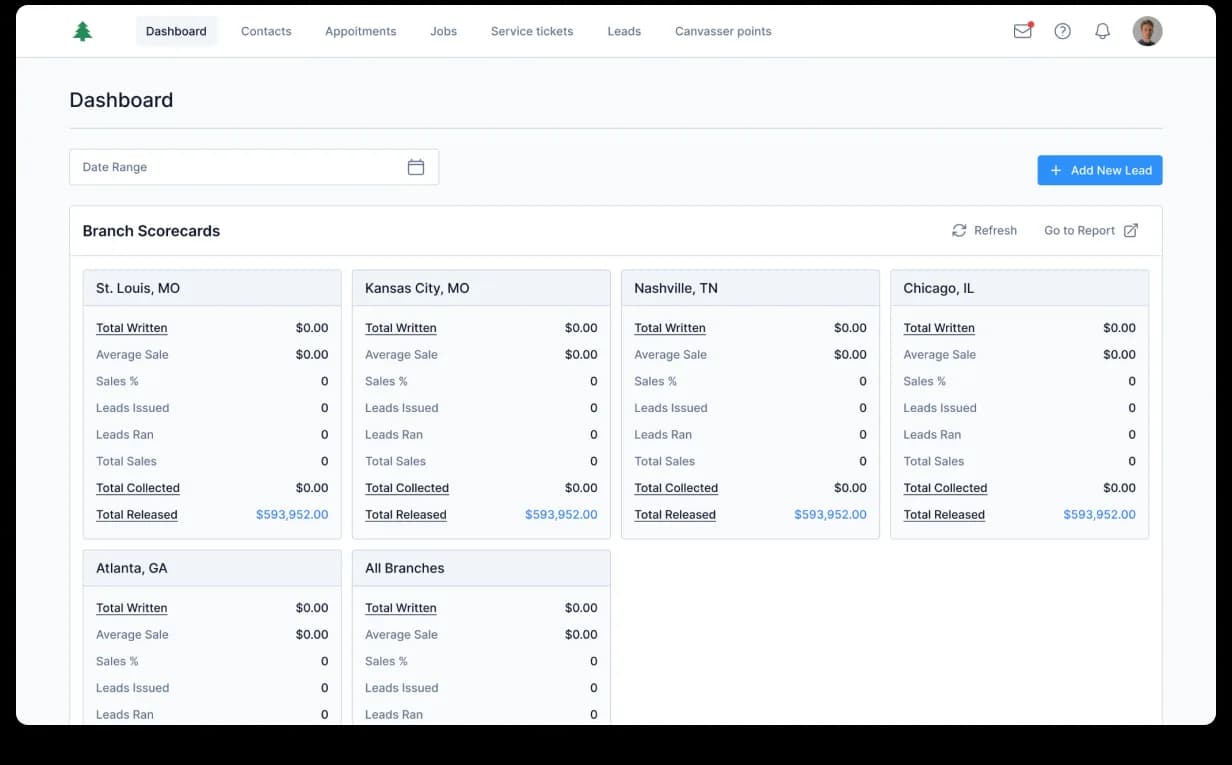The width and height of the screenshot is (1232, 765).
Task: Open Total Collected in Kansas City card
Action: point(407,488)
